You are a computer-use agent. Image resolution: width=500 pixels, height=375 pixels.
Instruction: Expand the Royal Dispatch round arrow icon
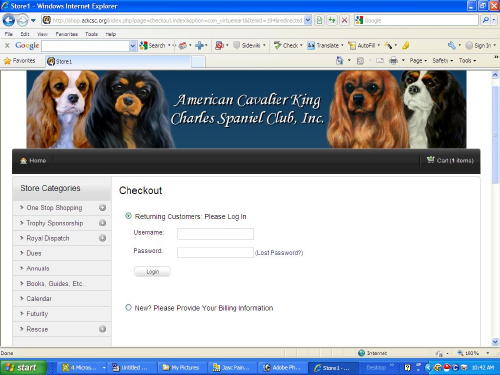103,238
